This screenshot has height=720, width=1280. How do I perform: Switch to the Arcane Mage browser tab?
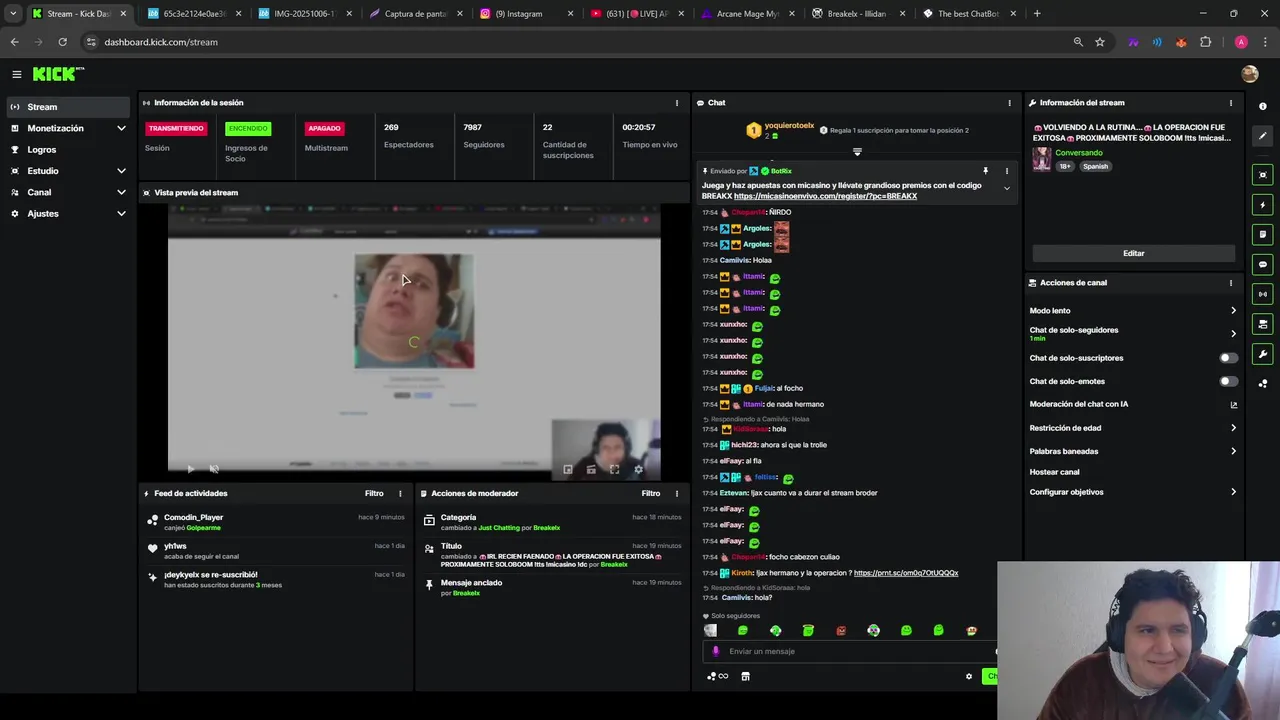tap(747, 14)
